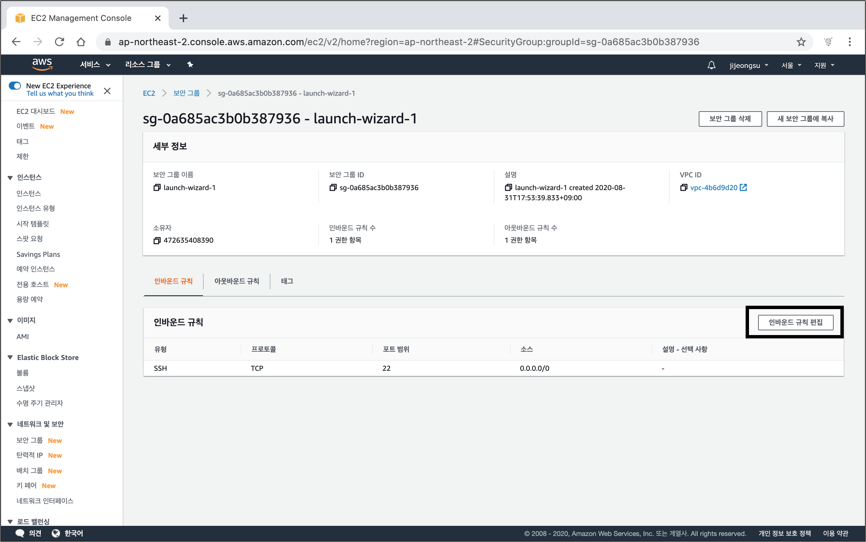Close the New EC2 Experience banner
Viewport: 866px width, 542px height.
click(107, 91)
